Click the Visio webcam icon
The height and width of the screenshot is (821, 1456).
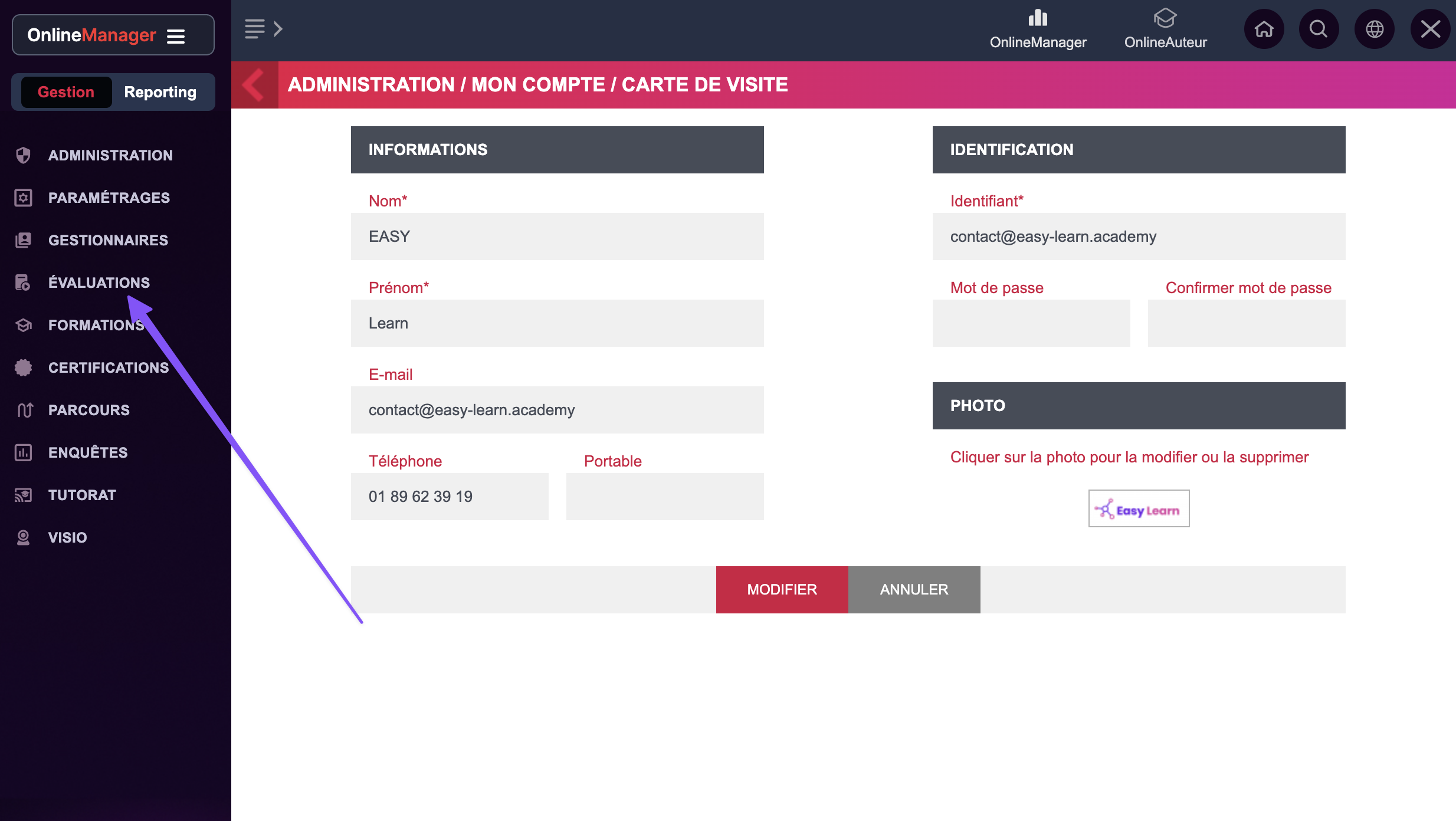(23, 537)
